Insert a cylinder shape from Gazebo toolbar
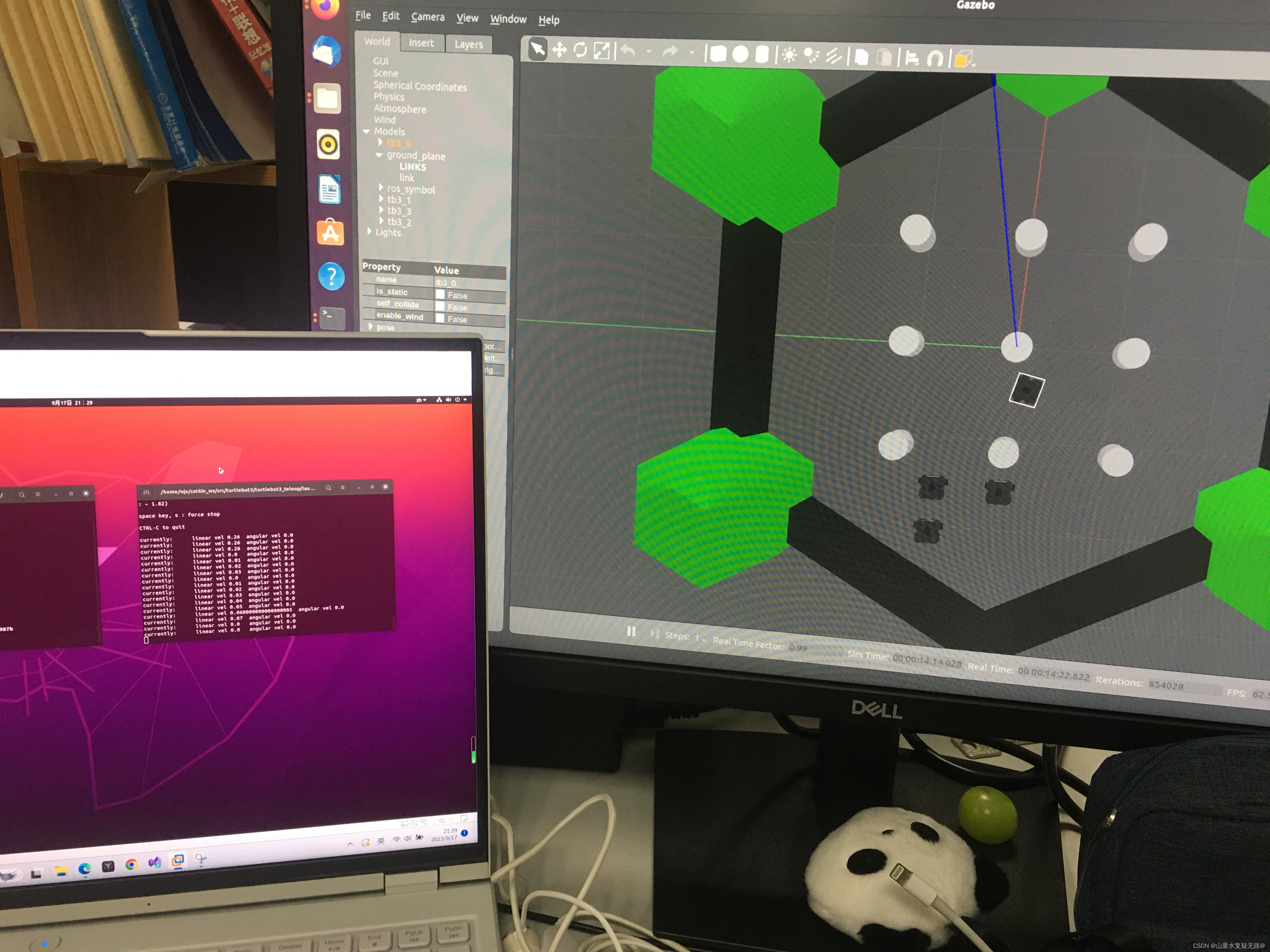 (x=762, y=54)
